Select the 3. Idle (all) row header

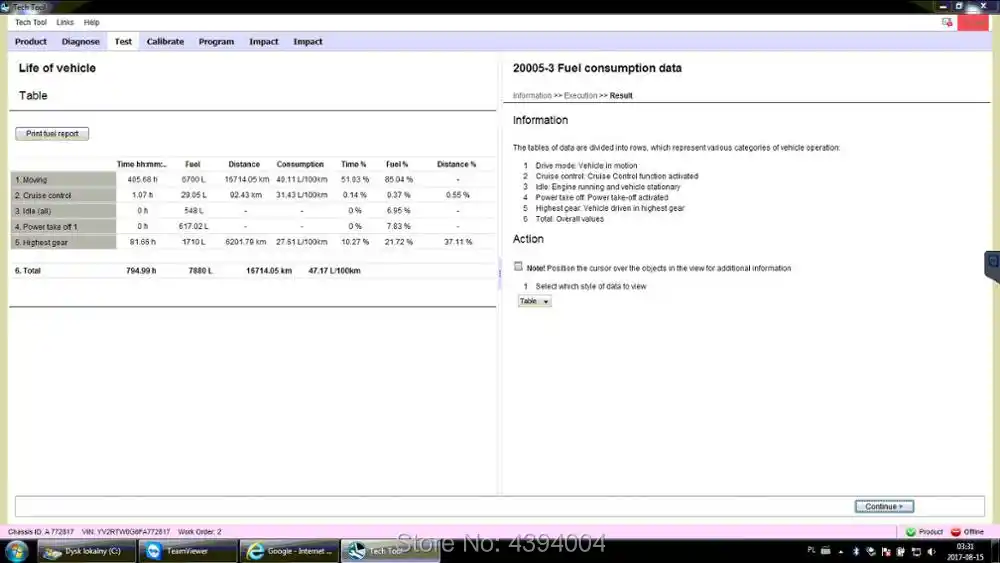coord(63,211)
